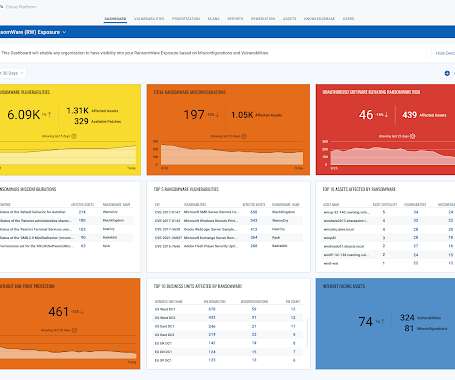Click info icon in yellow vulnerabilities widget

[74, 136]
